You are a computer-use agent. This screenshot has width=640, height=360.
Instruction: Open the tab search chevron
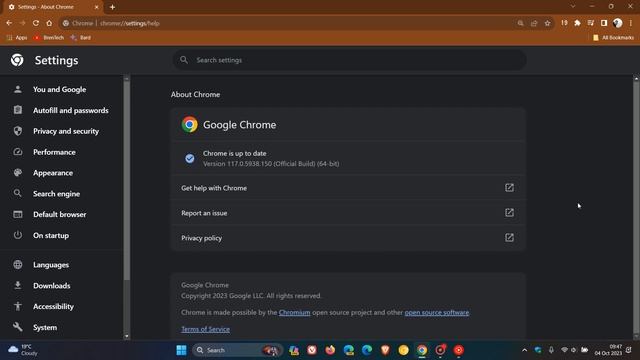[573, 7]
